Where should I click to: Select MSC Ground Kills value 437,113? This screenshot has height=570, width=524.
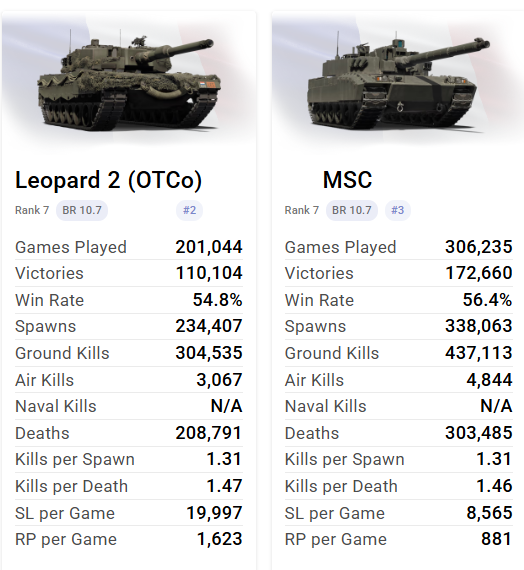pos(479,353)
